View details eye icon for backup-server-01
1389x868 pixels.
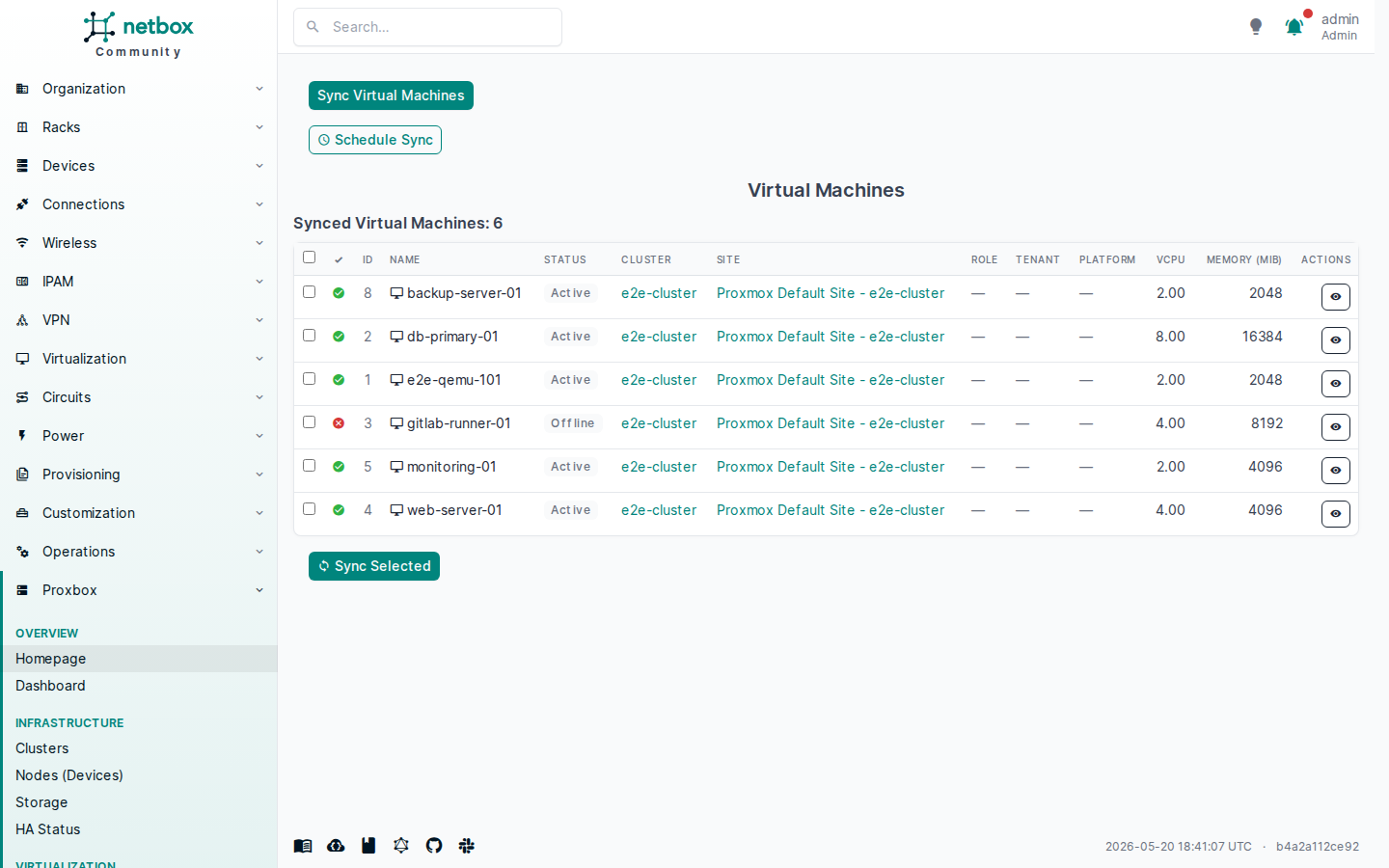(1336, 297)
